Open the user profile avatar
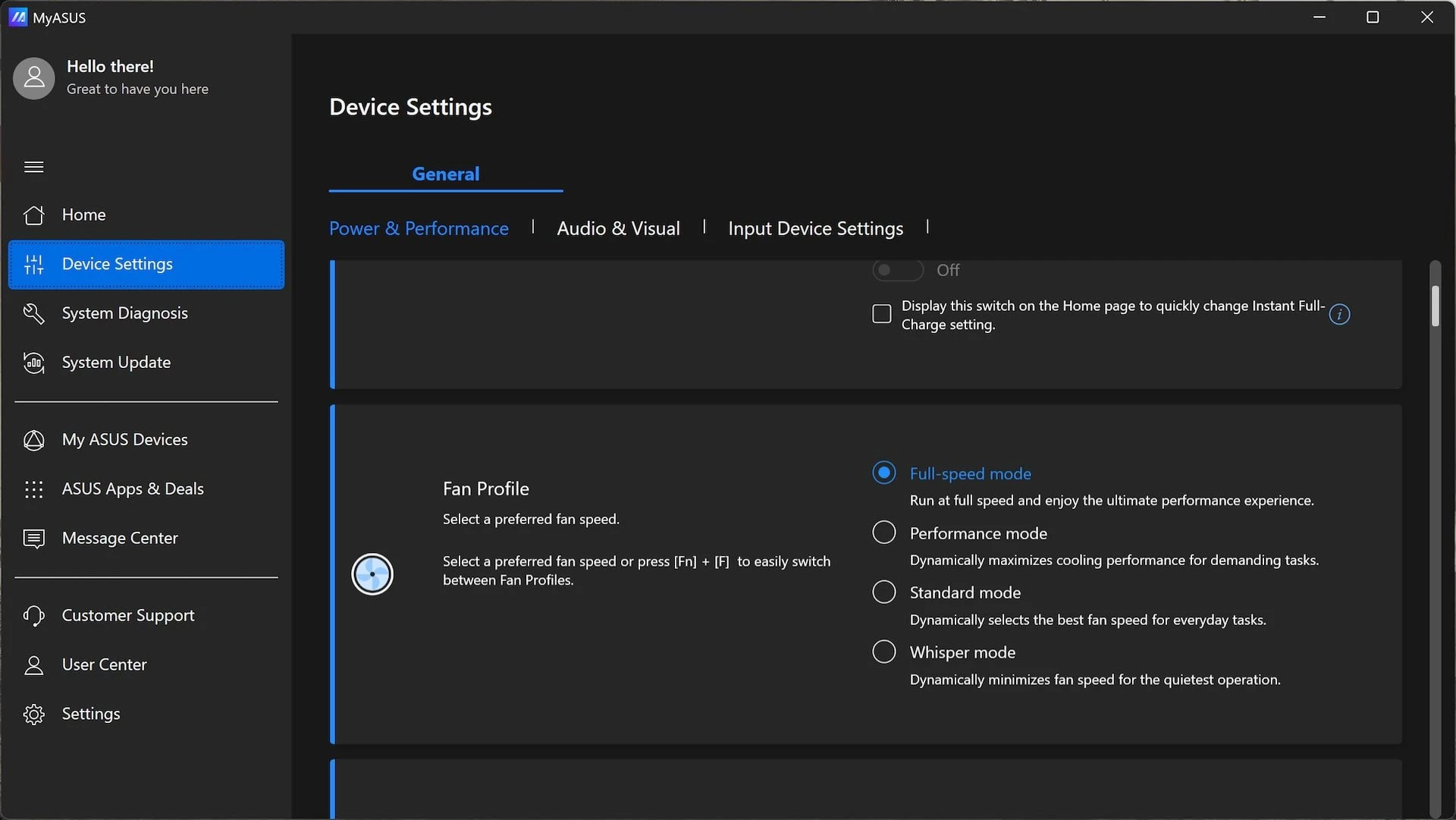 pos(34,77)
